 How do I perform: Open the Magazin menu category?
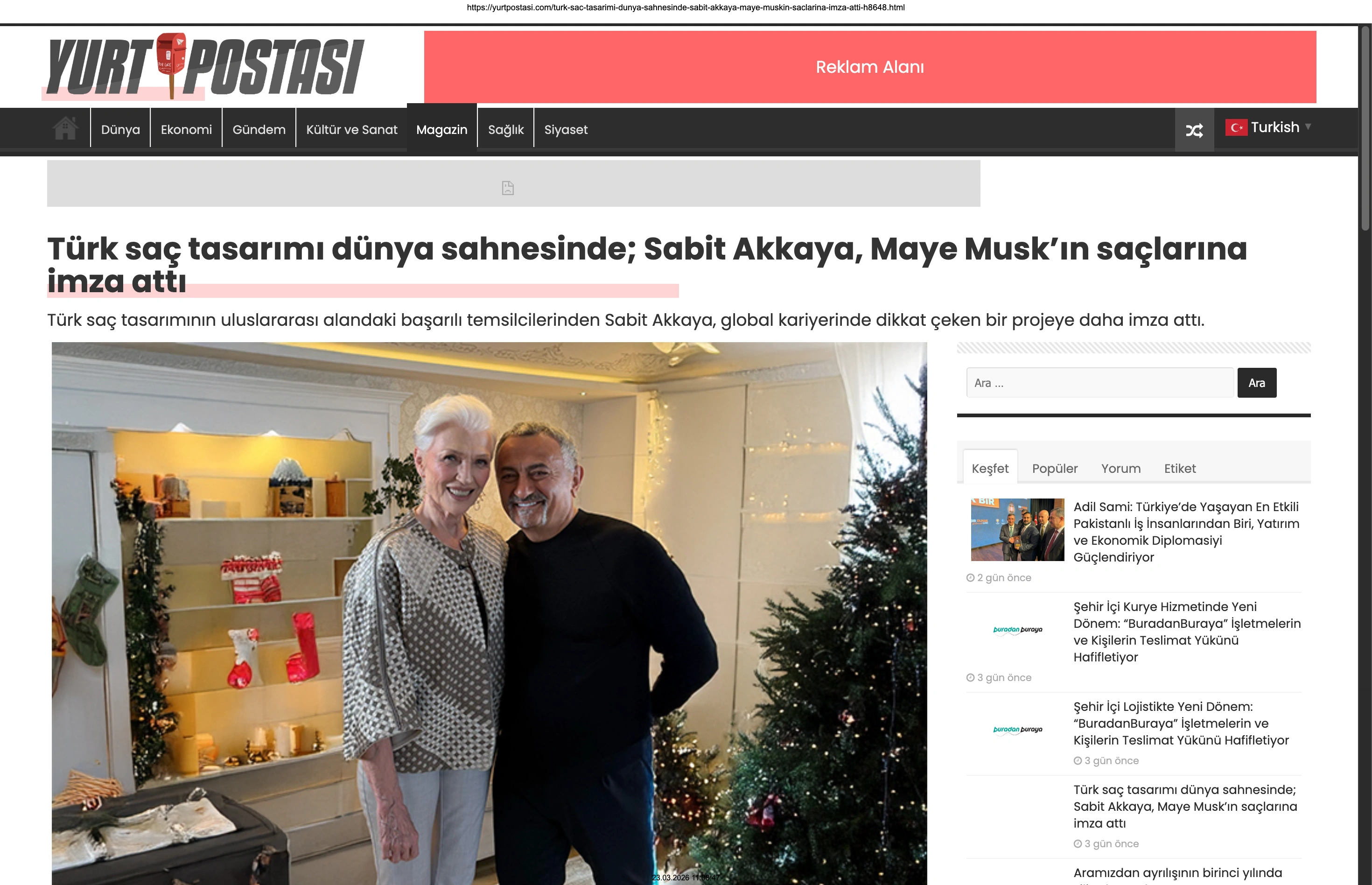click(442, 129)
